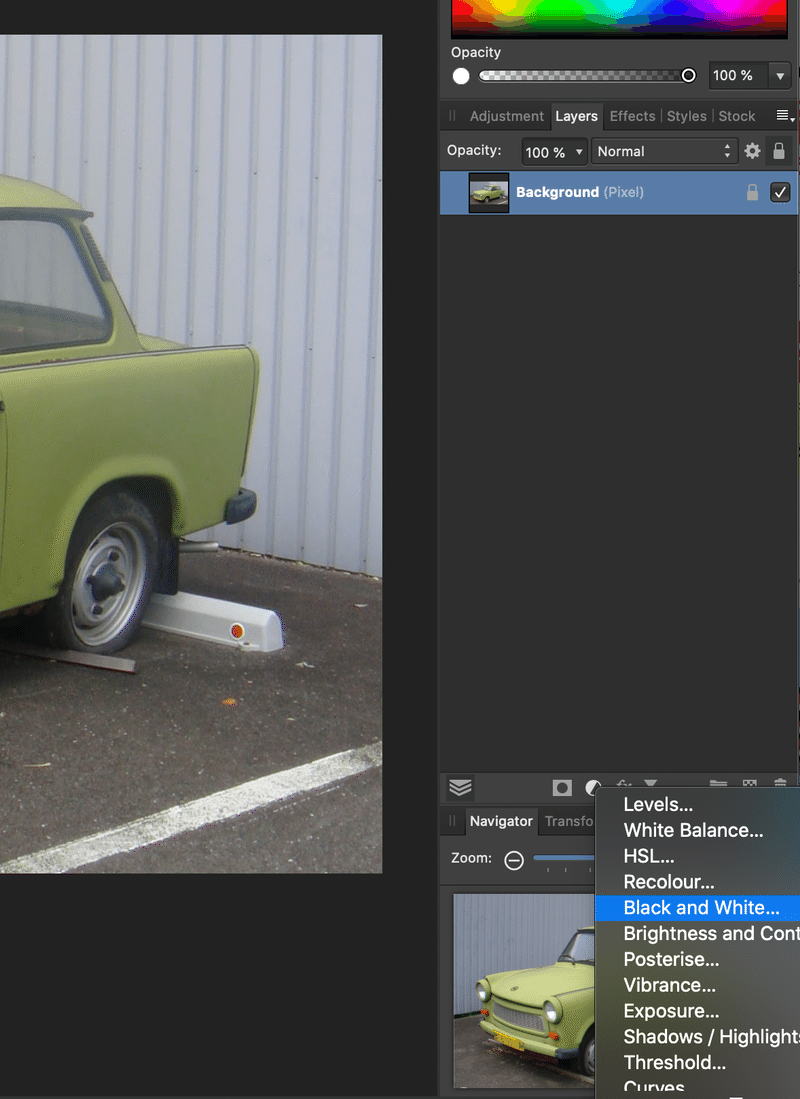Switch to the Styles tab
Image resolution: width=800 pixels, height=1099 pixels.
pyautogui.click(x=686, y=116)
